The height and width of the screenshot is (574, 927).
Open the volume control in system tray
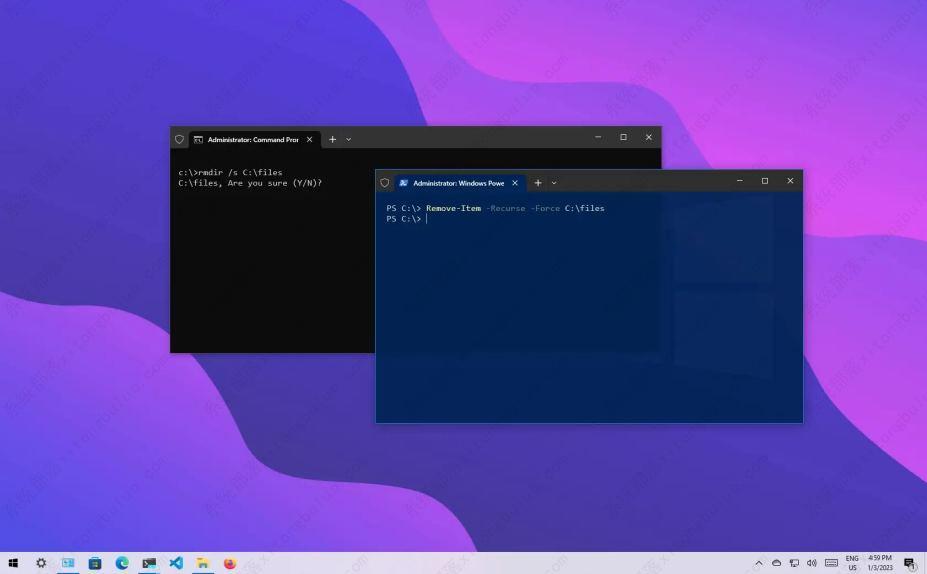(811, 563)
